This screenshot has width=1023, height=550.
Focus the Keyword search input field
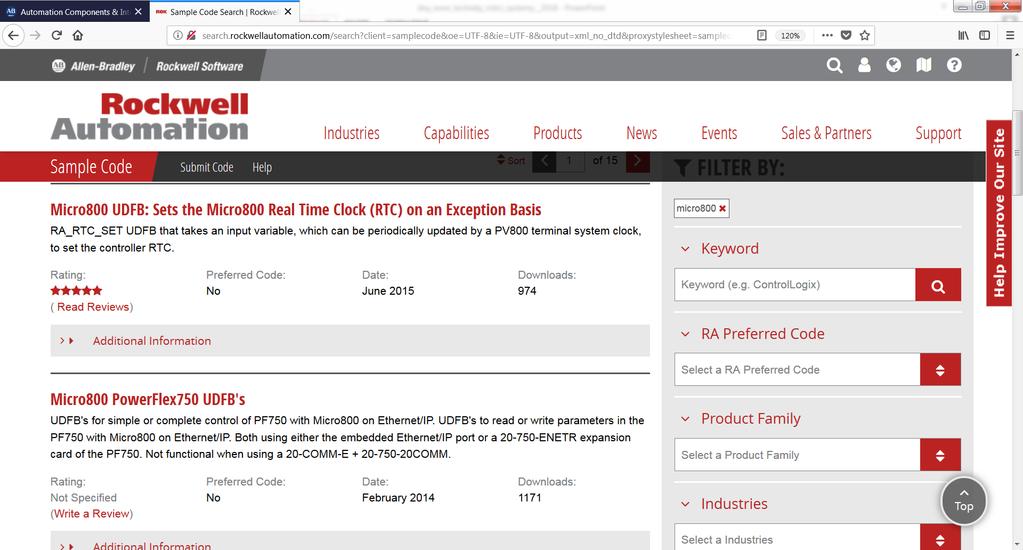coord(795,285)
